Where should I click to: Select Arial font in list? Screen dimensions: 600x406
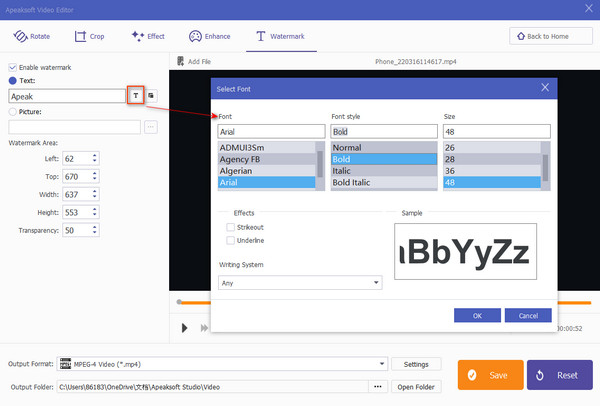click(267, 183)
